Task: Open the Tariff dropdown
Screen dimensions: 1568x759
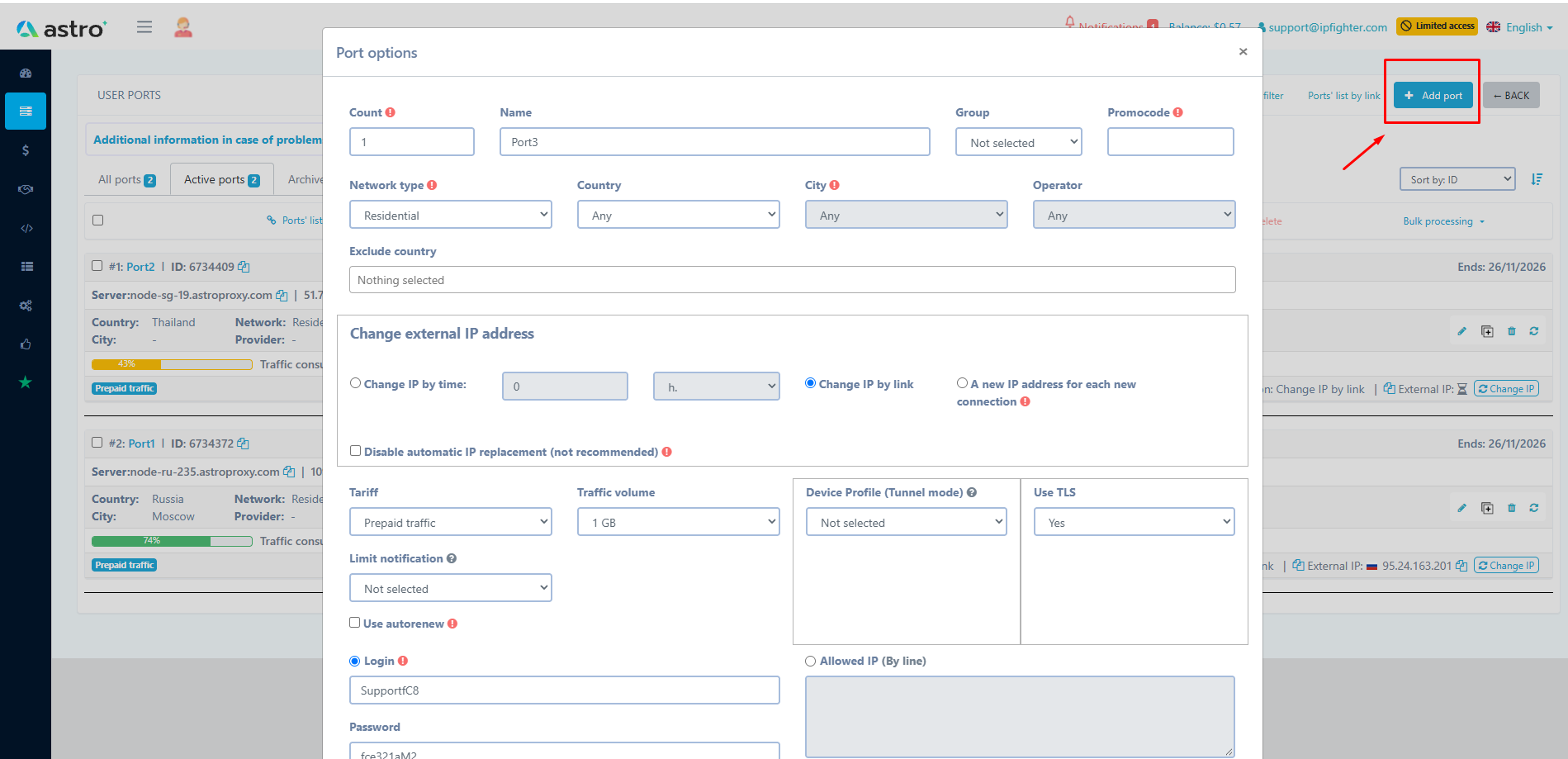Action: pos(451,522)
